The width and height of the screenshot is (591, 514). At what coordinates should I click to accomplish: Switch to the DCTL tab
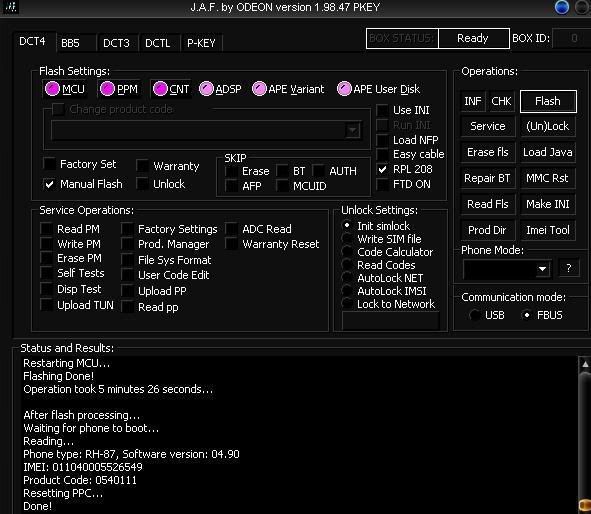[x=158, y=43]
